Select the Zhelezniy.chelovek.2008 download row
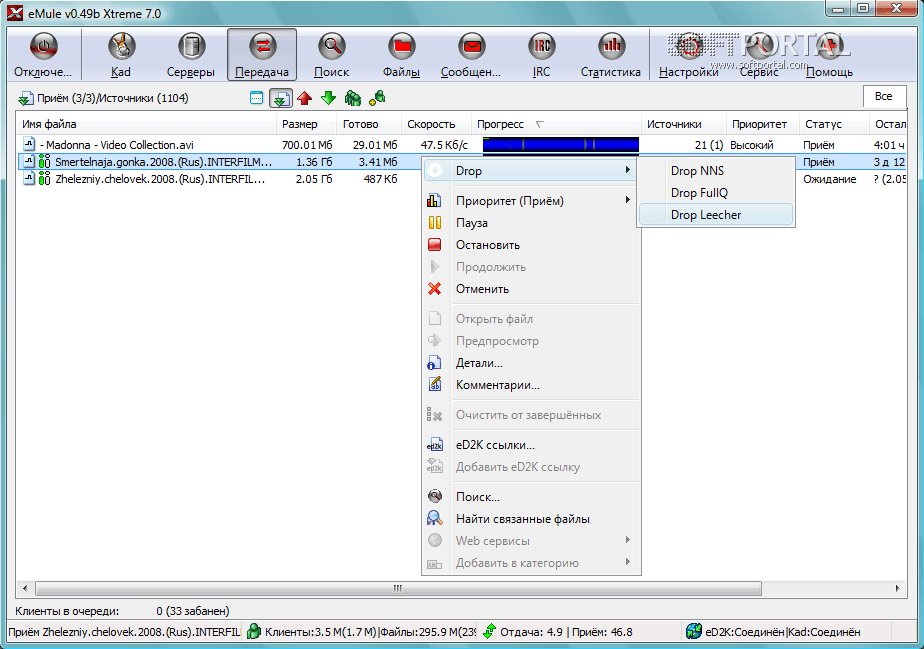Viewport: 924px width, 649px height. (x=219, y=179)
